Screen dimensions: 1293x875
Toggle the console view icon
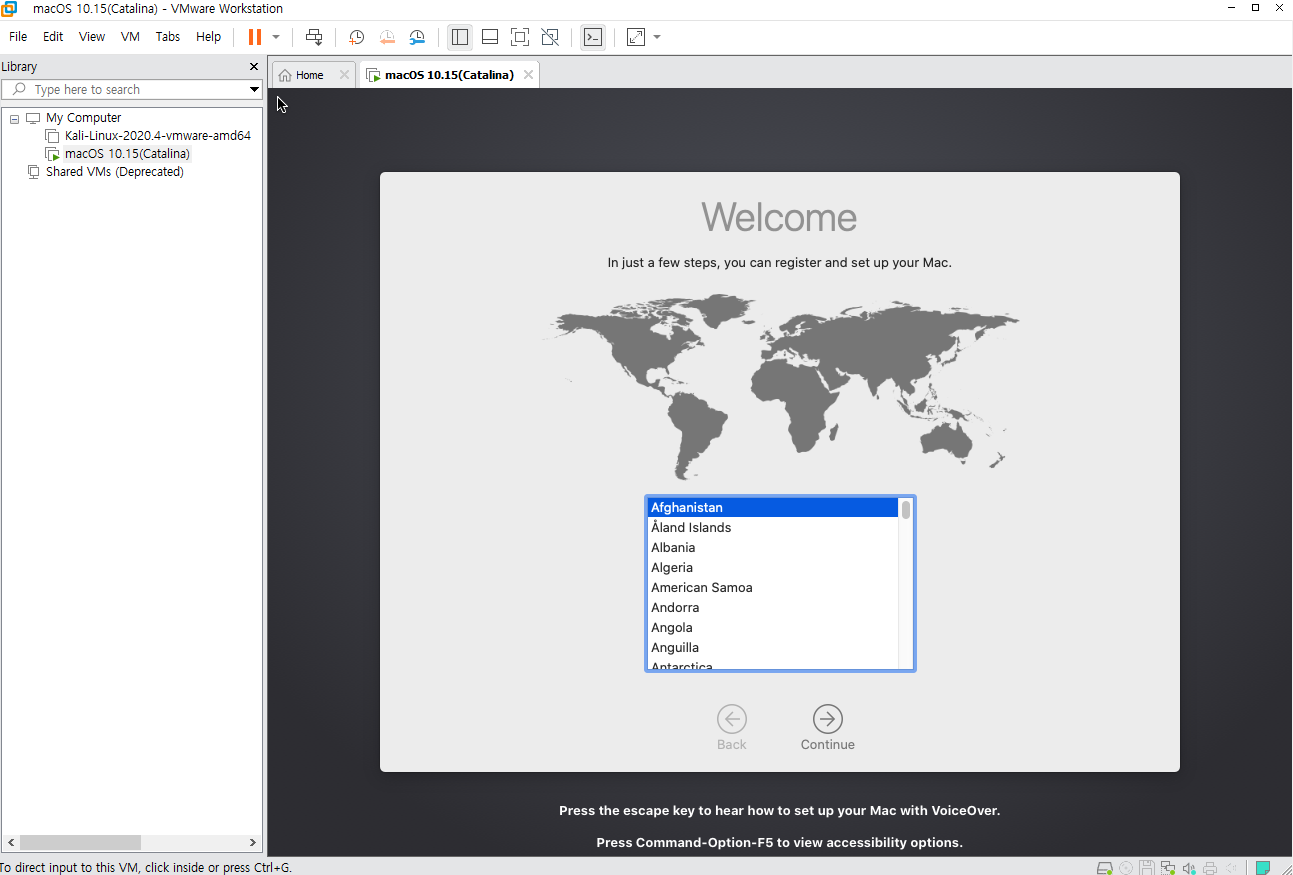pyautogui.click(x=593, y=37)
